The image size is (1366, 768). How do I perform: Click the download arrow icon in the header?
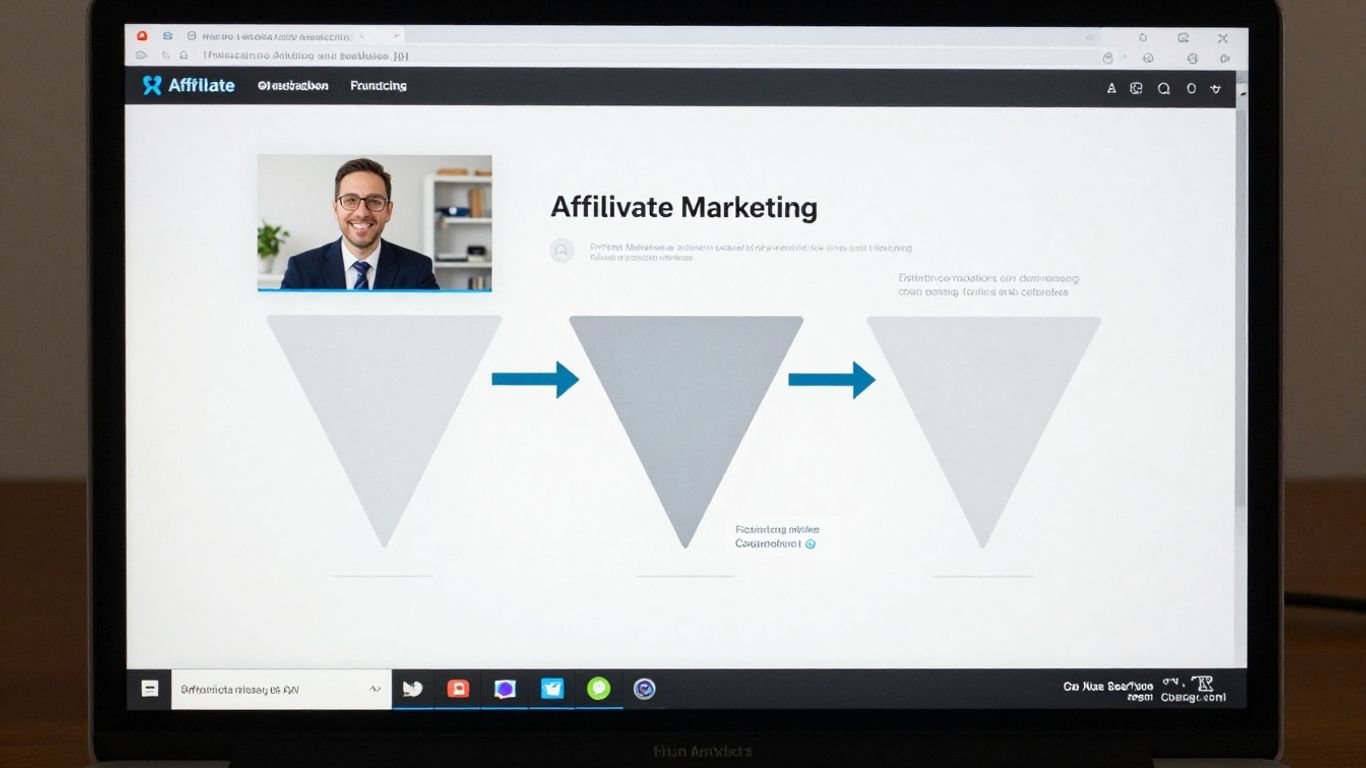[x=1216, y=88]
